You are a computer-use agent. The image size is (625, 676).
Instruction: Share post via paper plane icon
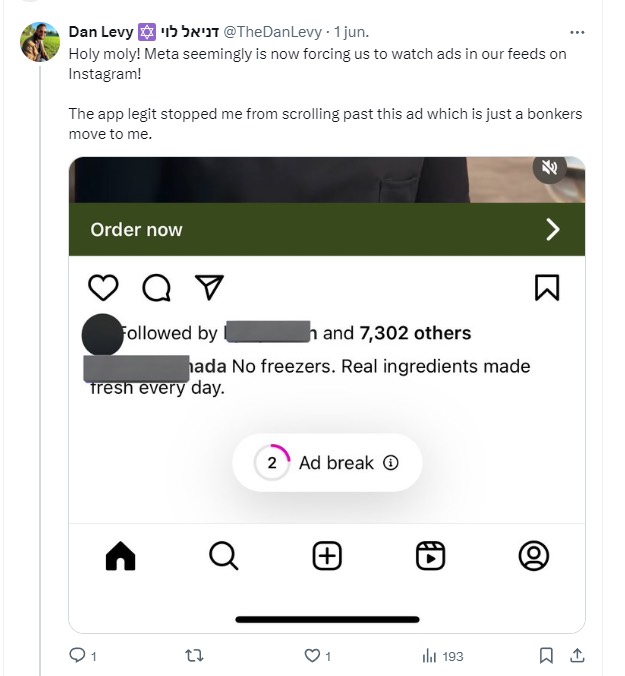click(209, 287)
